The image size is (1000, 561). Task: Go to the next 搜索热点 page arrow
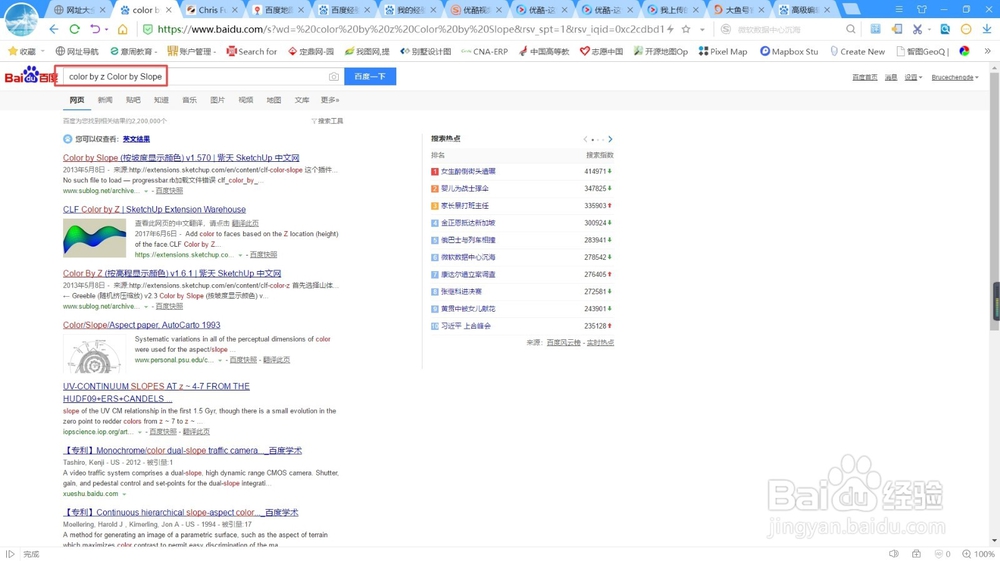[610, 139]
